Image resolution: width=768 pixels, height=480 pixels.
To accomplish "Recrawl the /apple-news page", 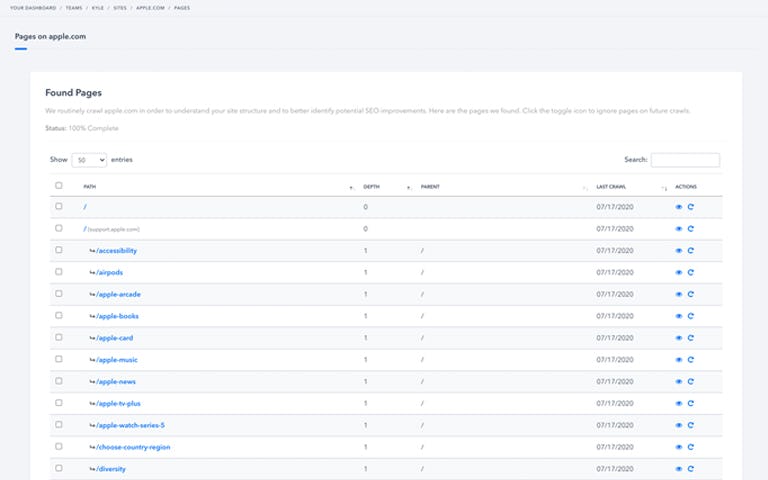I will coord(691,382).
